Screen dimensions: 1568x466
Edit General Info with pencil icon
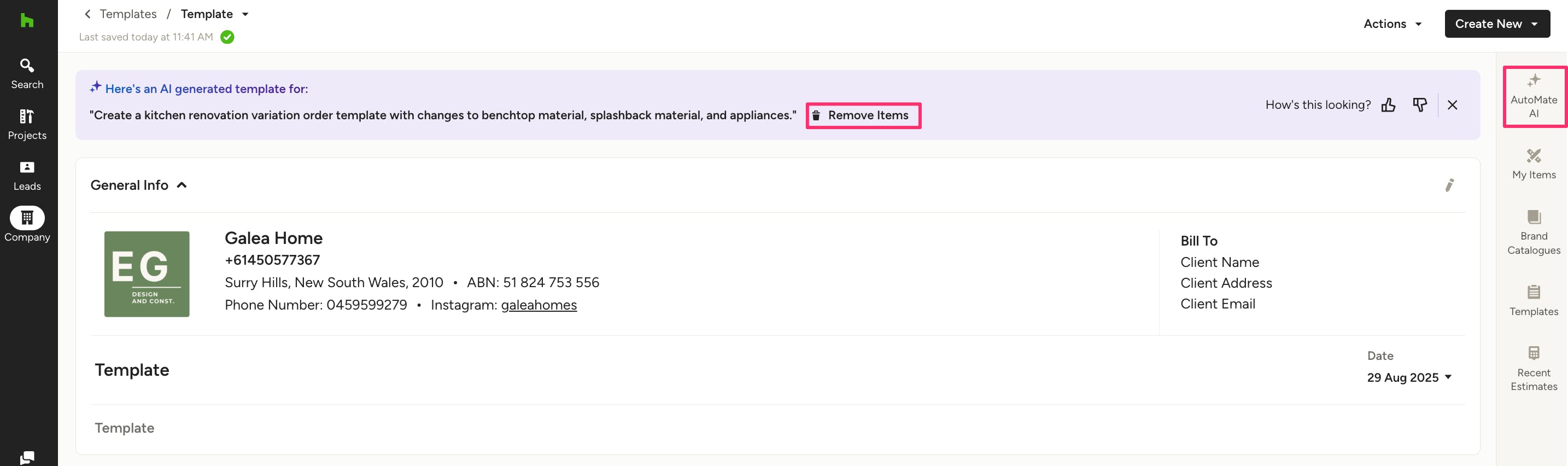[1449, 185]
